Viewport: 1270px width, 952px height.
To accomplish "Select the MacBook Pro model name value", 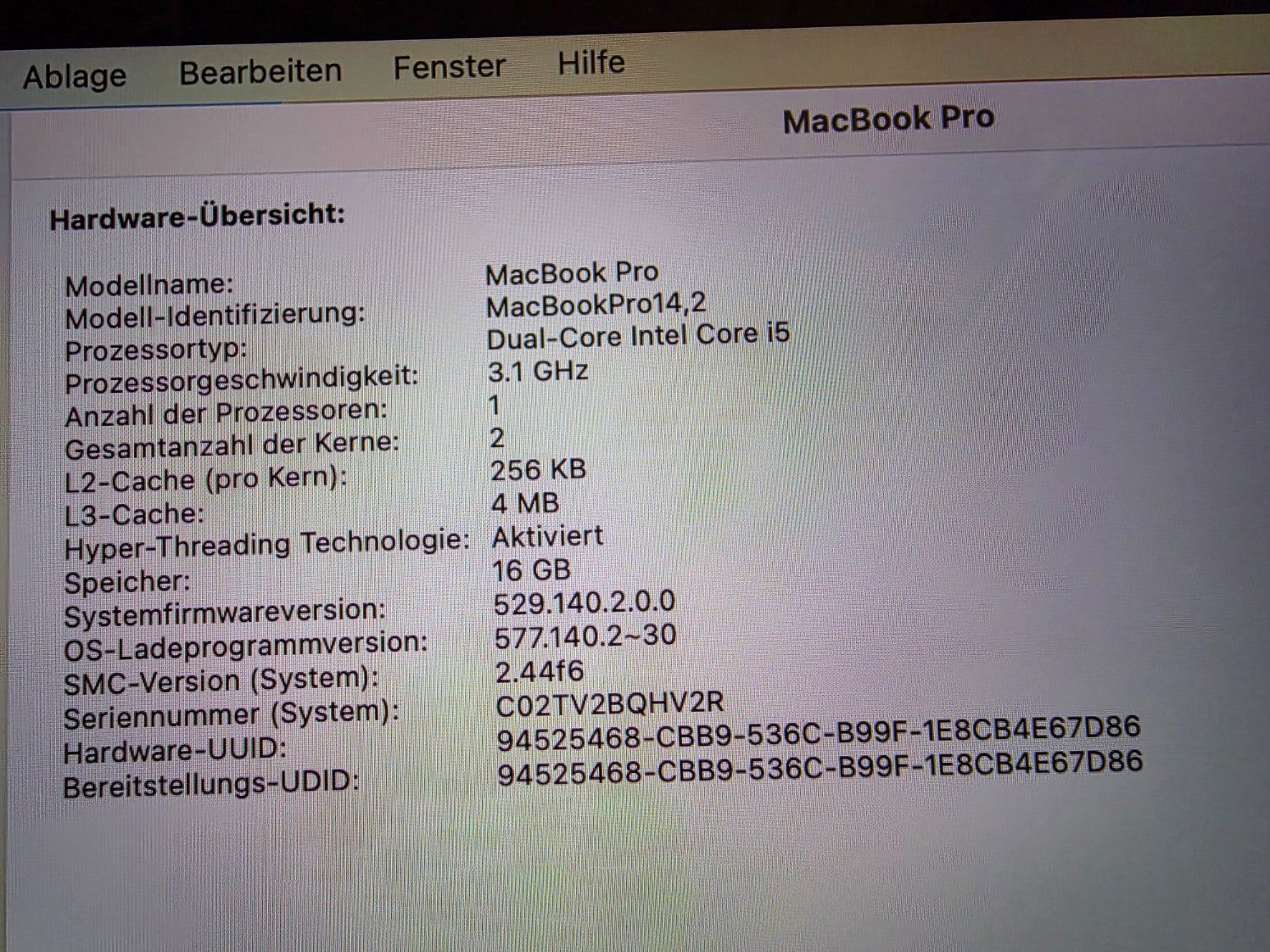I will click(x=572, y=273).
